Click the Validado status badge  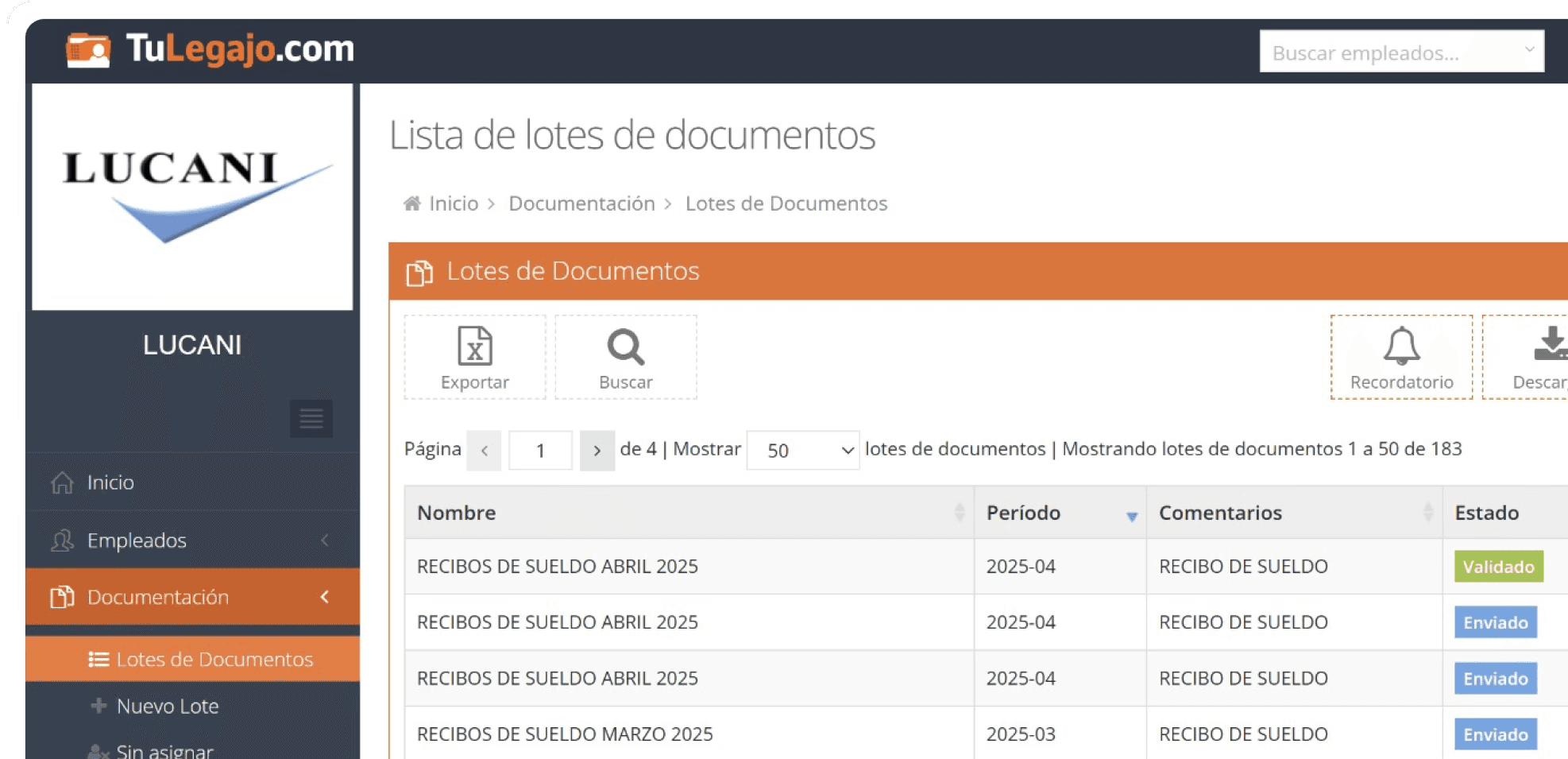pos(1498,566)
